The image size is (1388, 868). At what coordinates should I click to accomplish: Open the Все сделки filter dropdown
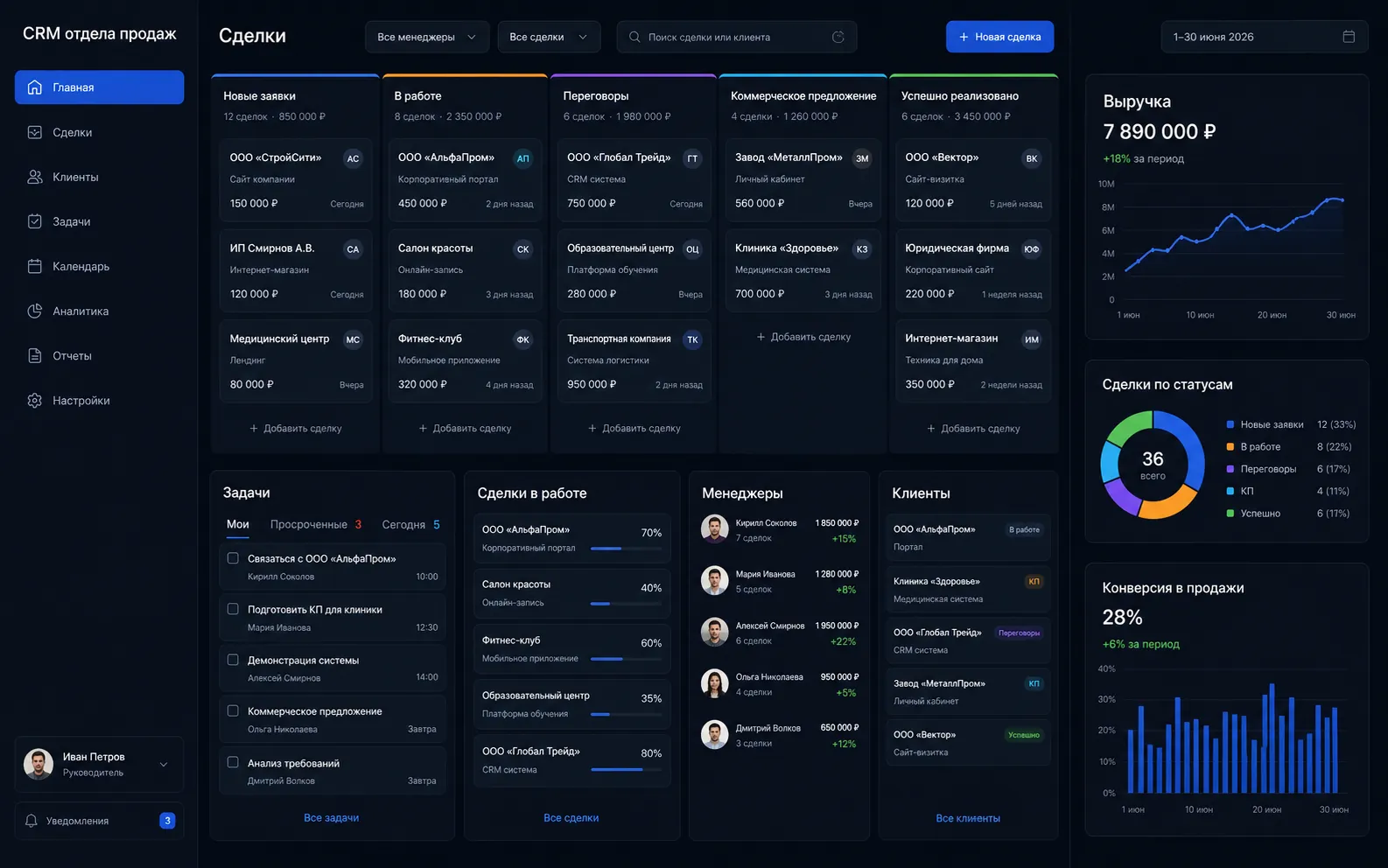[x=549, y=37]
